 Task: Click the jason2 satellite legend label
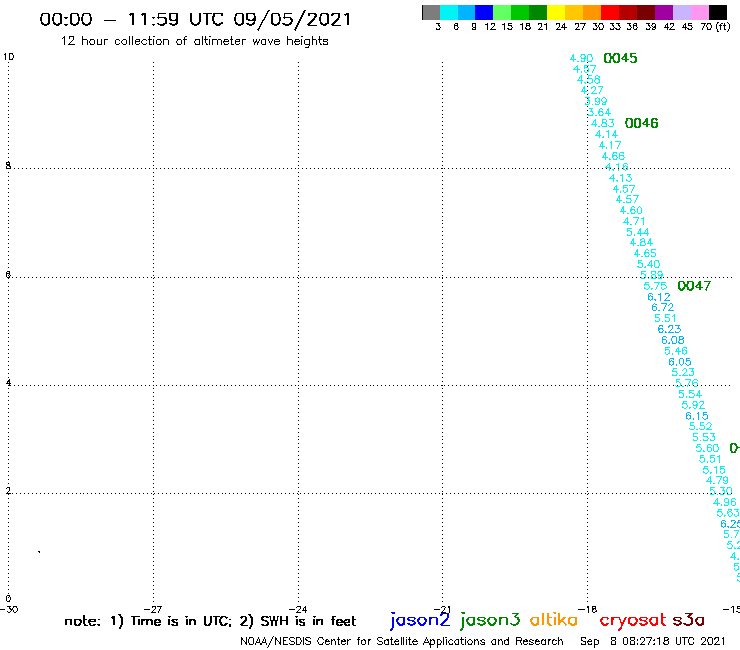tap(420, 621)
